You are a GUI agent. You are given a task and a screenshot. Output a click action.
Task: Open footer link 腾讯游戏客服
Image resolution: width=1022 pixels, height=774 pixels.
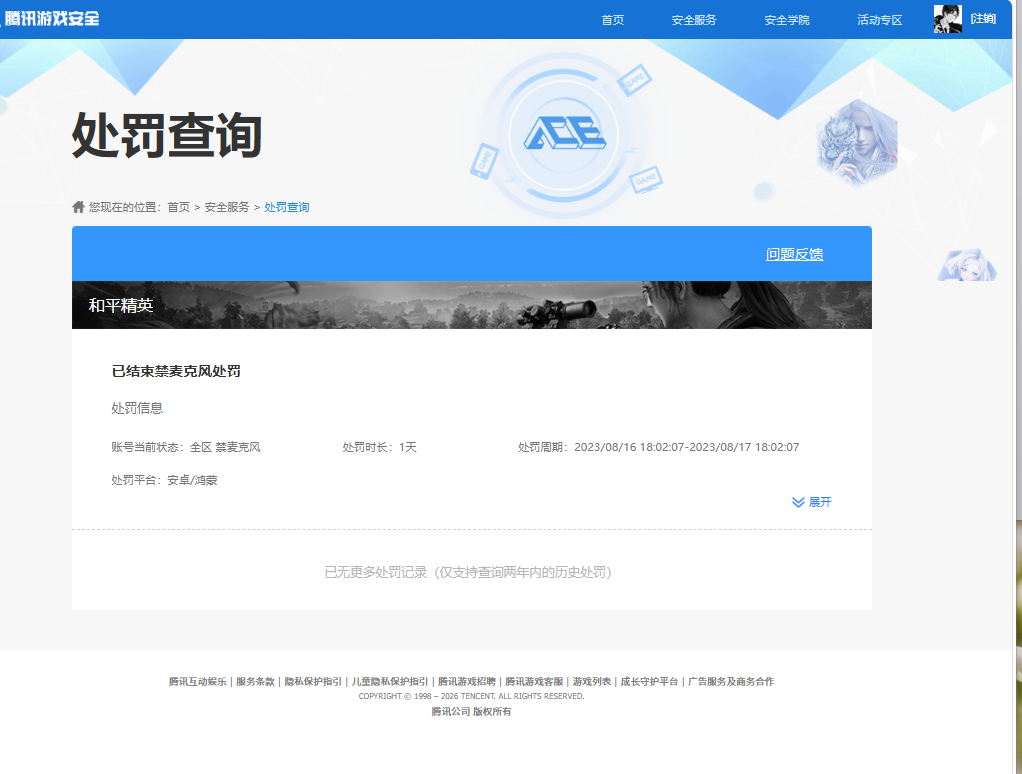coord(534,681)
